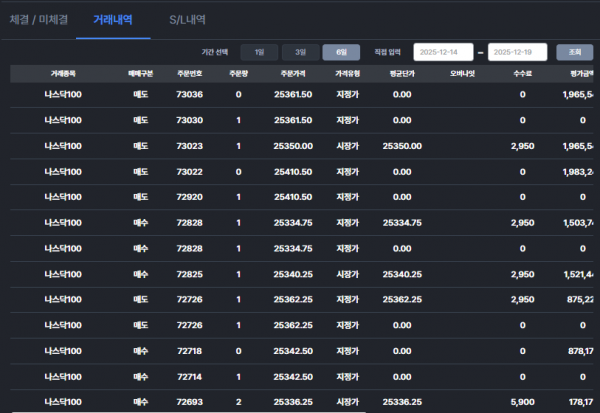Select order number 72693

click(x=189, y=402)
